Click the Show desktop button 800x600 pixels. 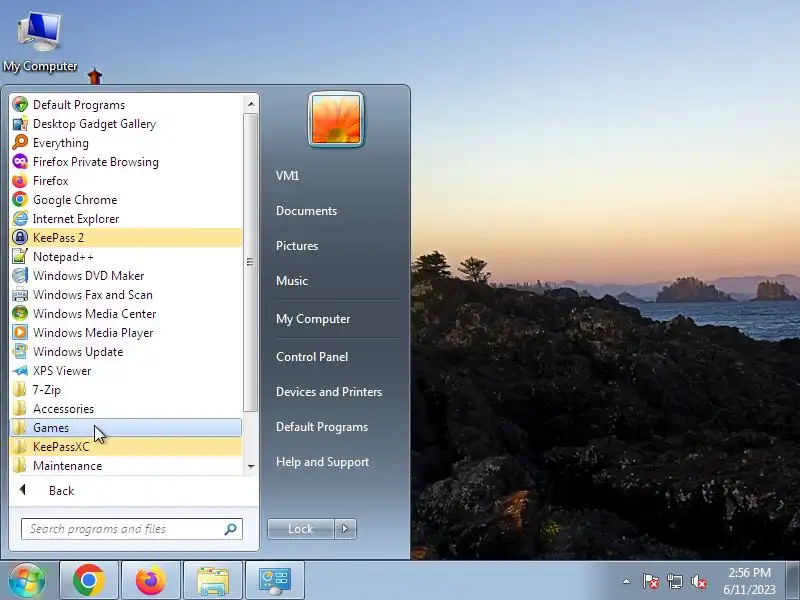pos(792,581)
